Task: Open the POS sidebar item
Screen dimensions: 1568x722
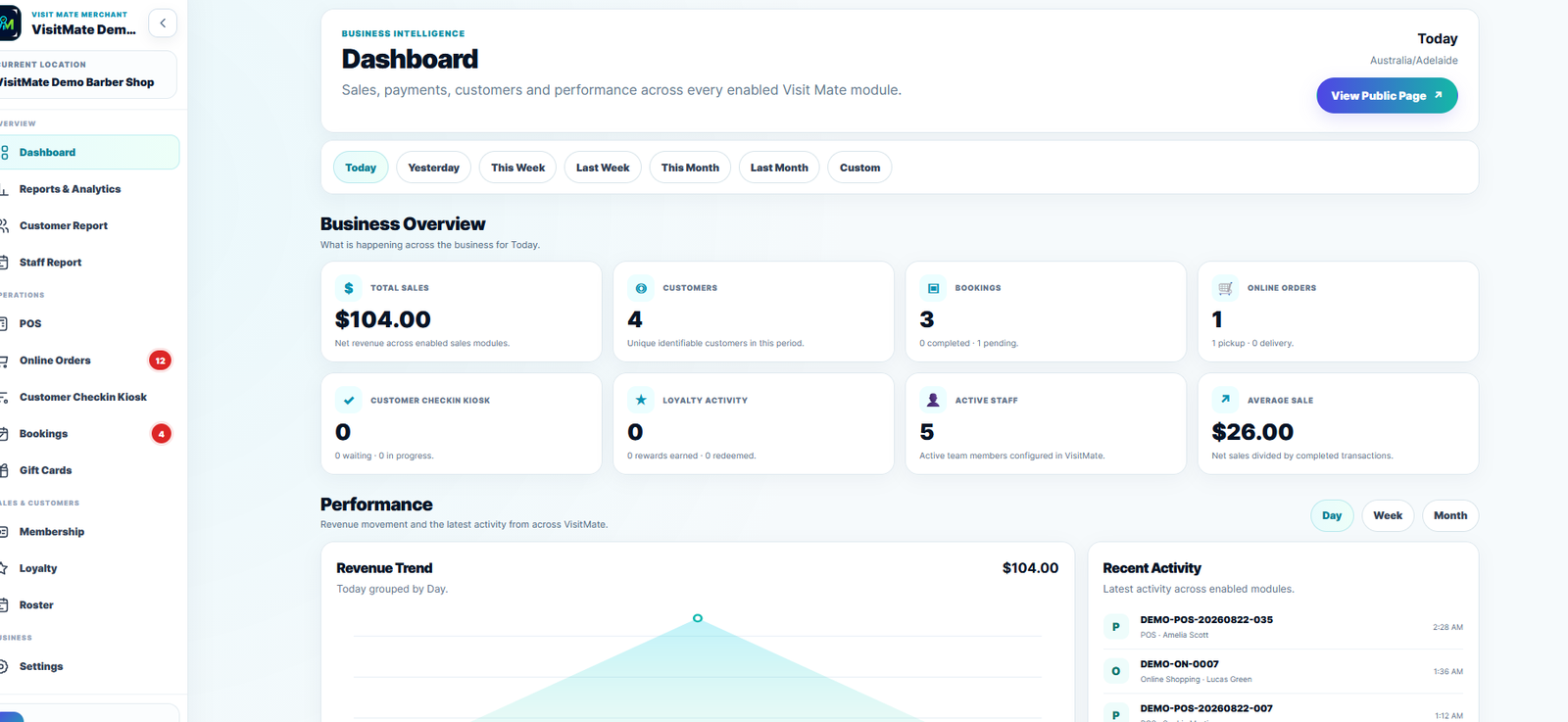Action: pos(88,323)
